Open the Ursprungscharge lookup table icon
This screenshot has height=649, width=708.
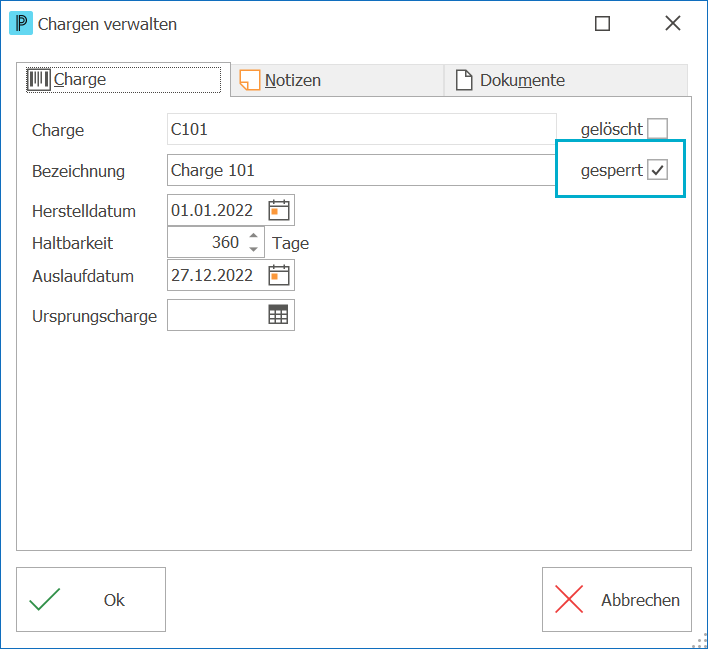point(278,314)
